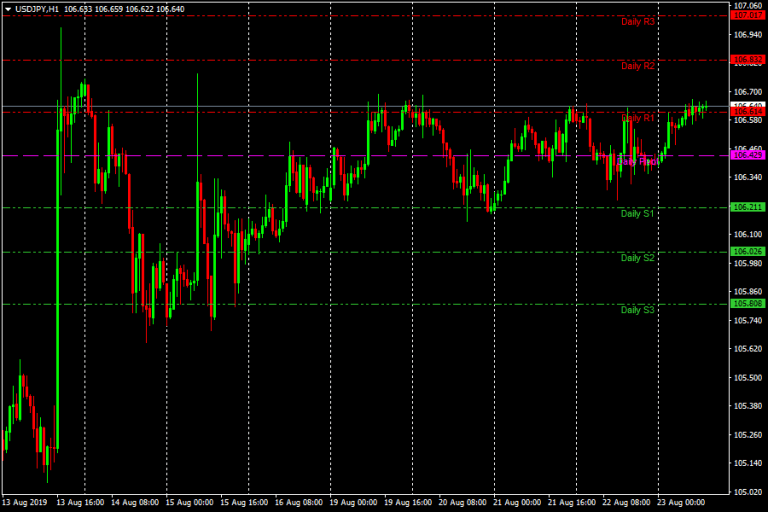This screenshot has width=768, height=512.
Task: Select the Daily R3 line label
Action: (x=637, y=21)
